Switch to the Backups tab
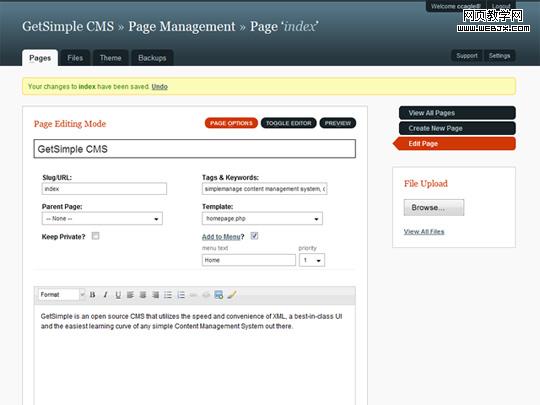 coord(152,58)
